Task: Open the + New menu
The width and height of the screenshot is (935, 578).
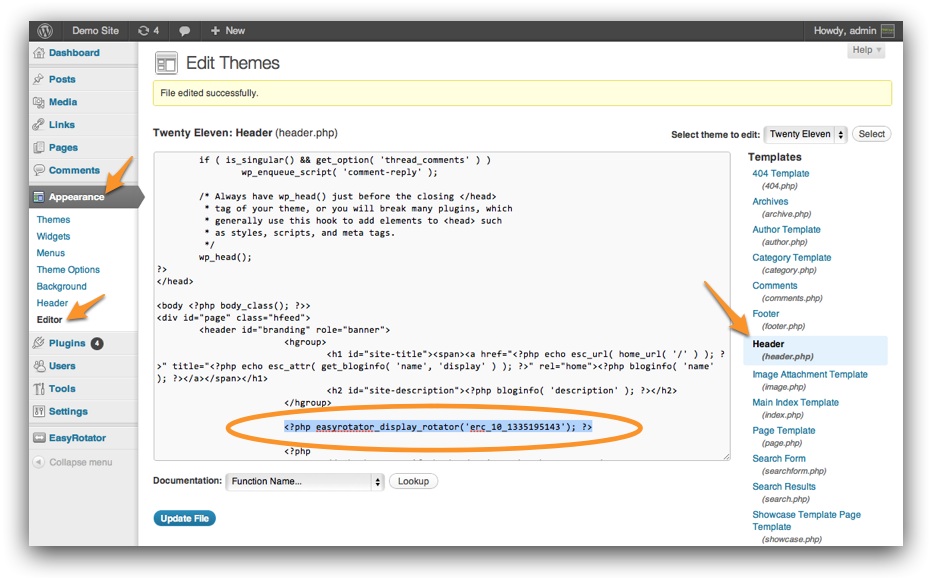Action: click(226, 30)
